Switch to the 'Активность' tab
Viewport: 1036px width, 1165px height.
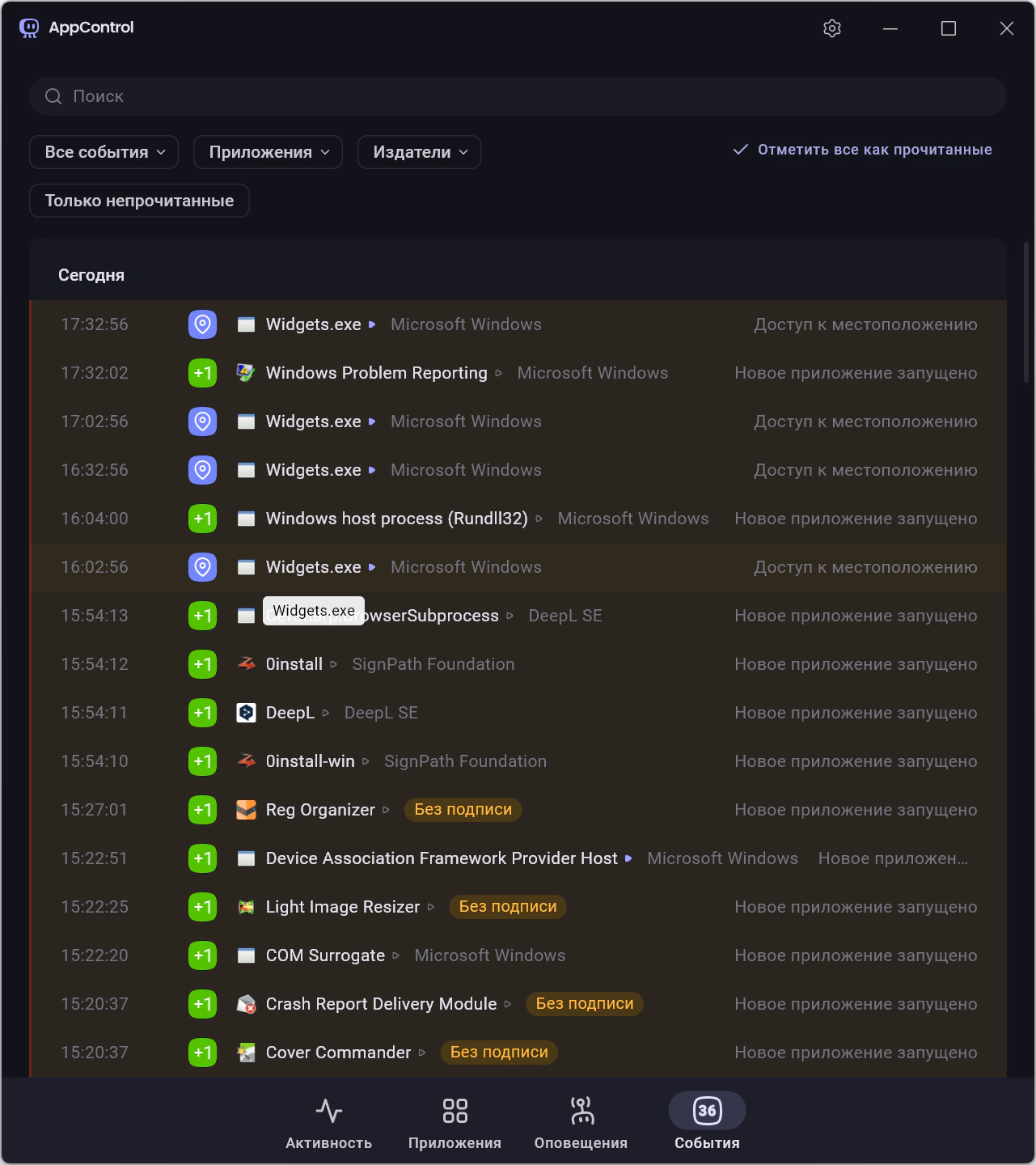pyautogui.click(x=328, y=1122)
